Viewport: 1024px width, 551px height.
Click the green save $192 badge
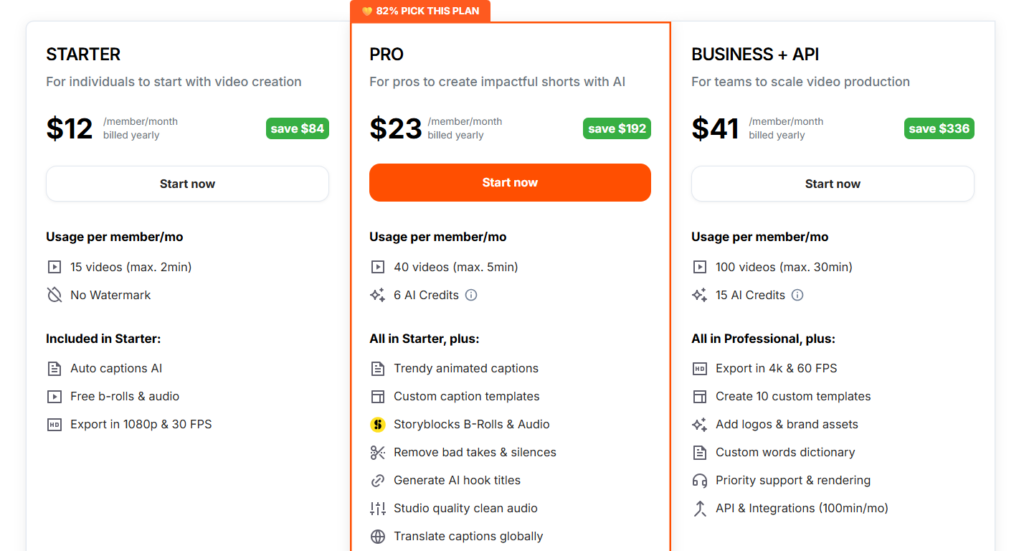(x=617, y=128)
